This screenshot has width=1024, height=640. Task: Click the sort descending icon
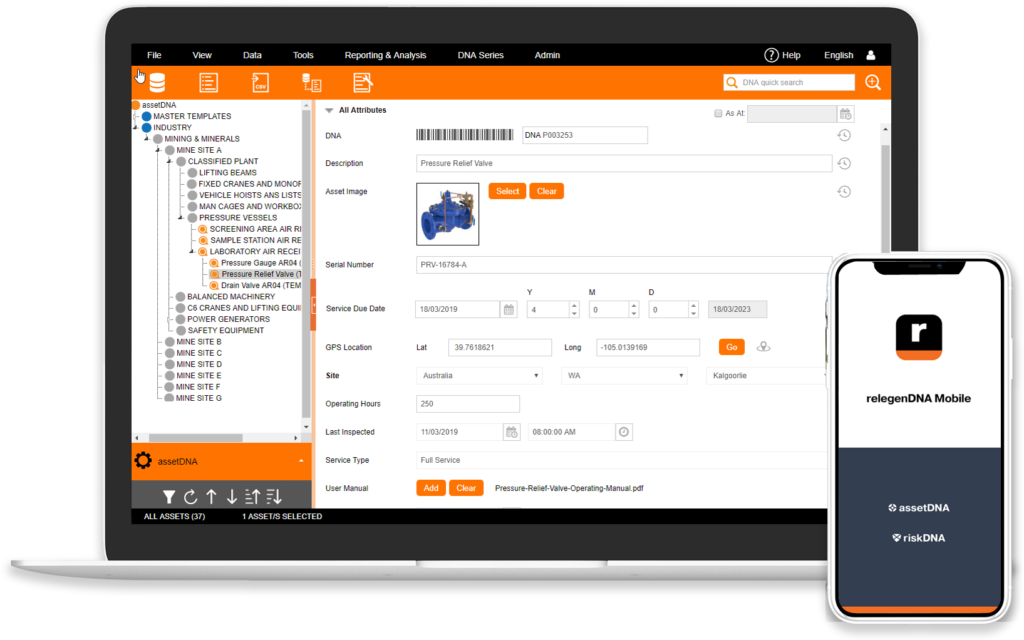(274, 497)
